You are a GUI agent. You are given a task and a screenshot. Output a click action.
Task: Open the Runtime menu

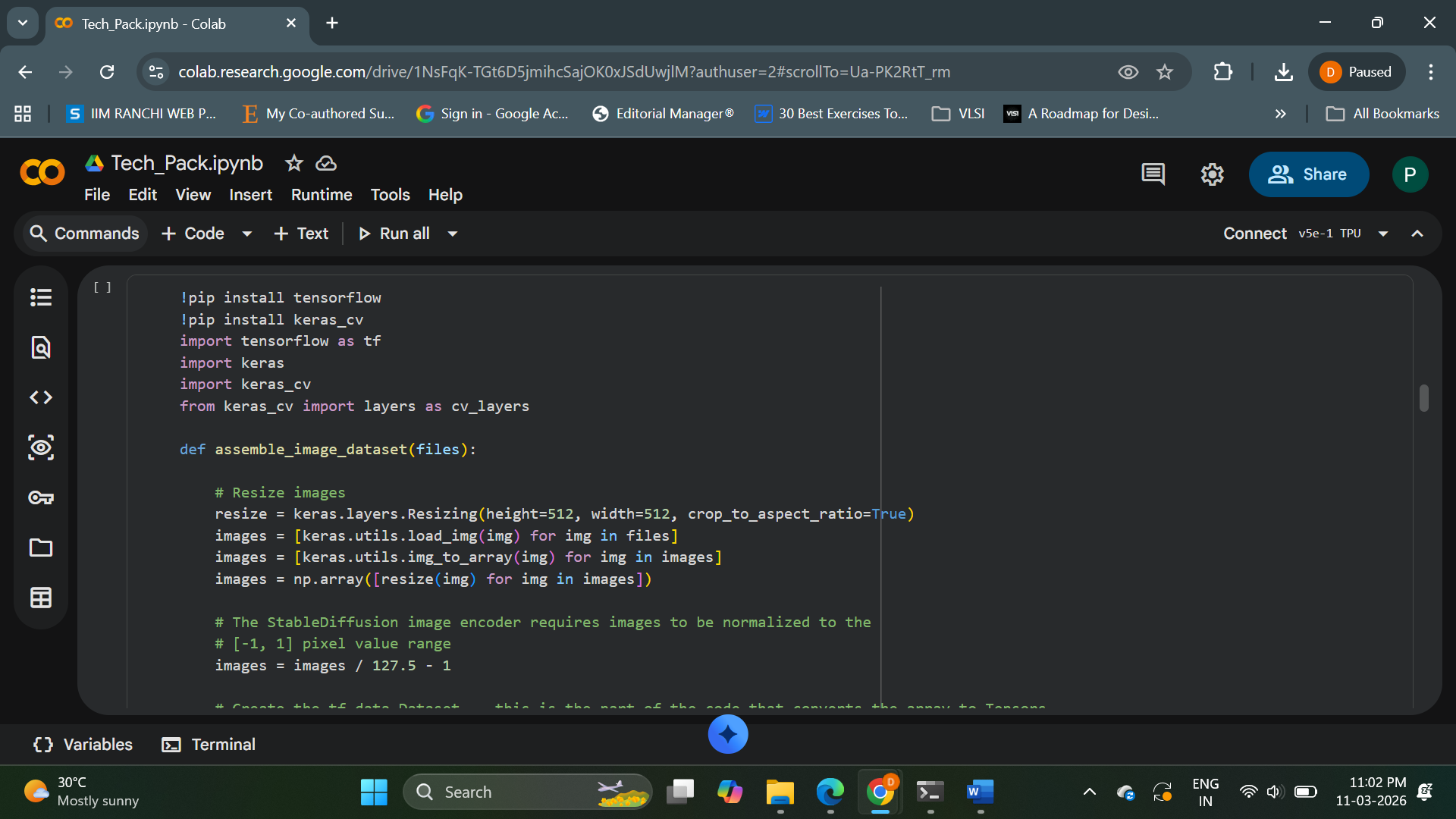(x=321, y=195)
